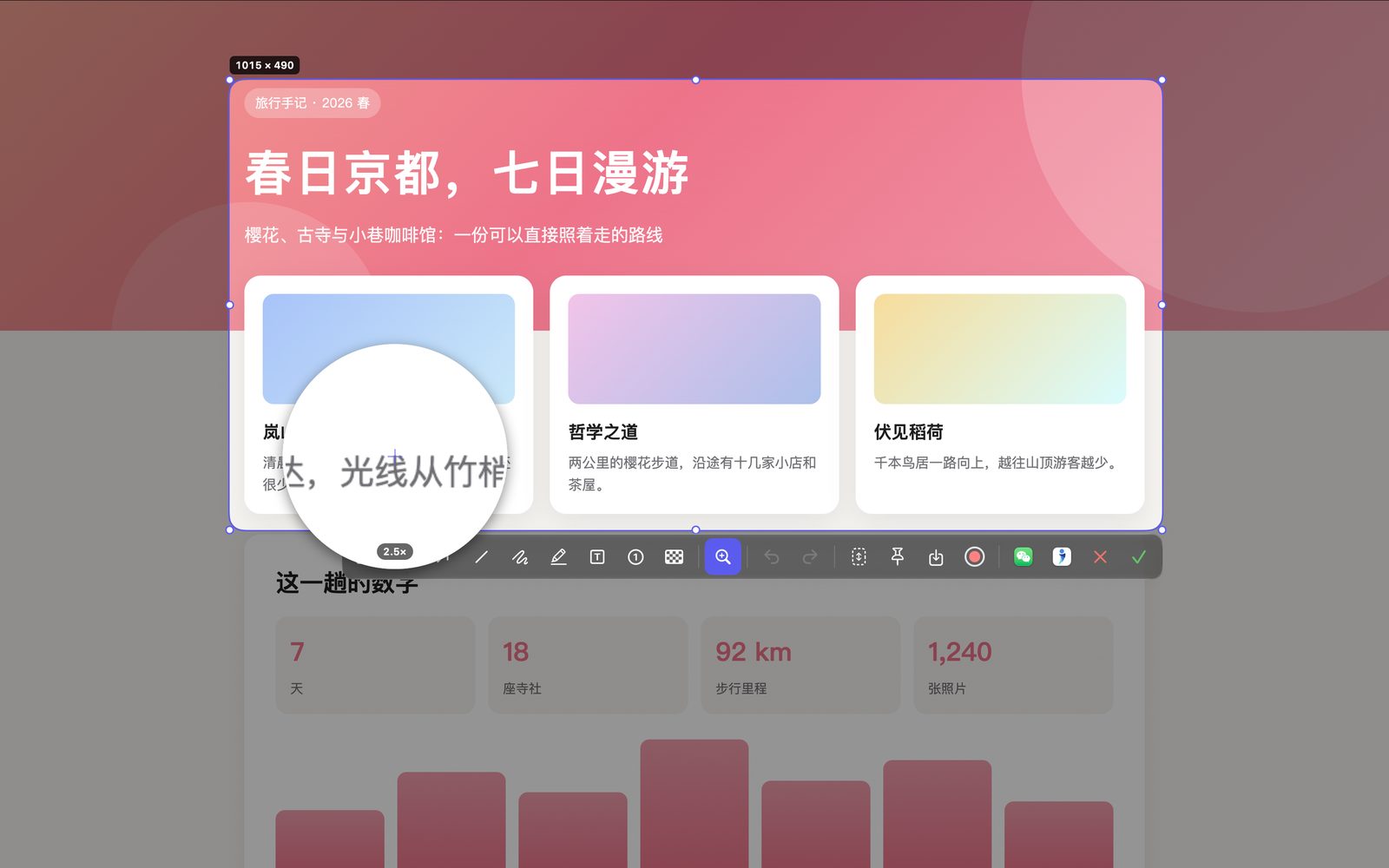Open the 哲学之道 card title
This screenshot has width=1389, height=868.
[x=603, y=431]
